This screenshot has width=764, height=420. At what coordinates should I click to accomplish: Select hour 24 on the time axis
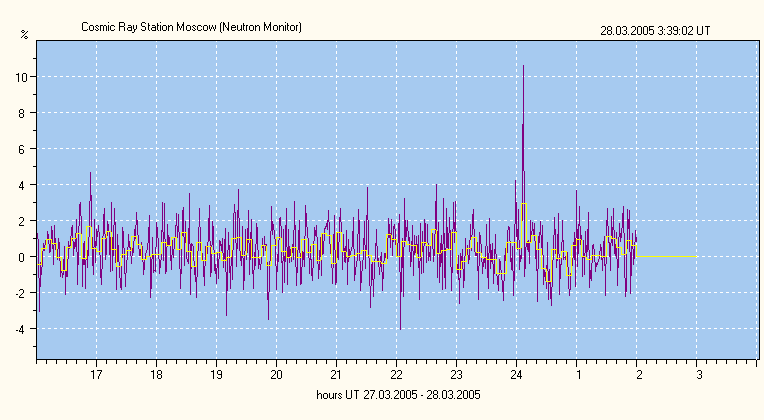517,375
